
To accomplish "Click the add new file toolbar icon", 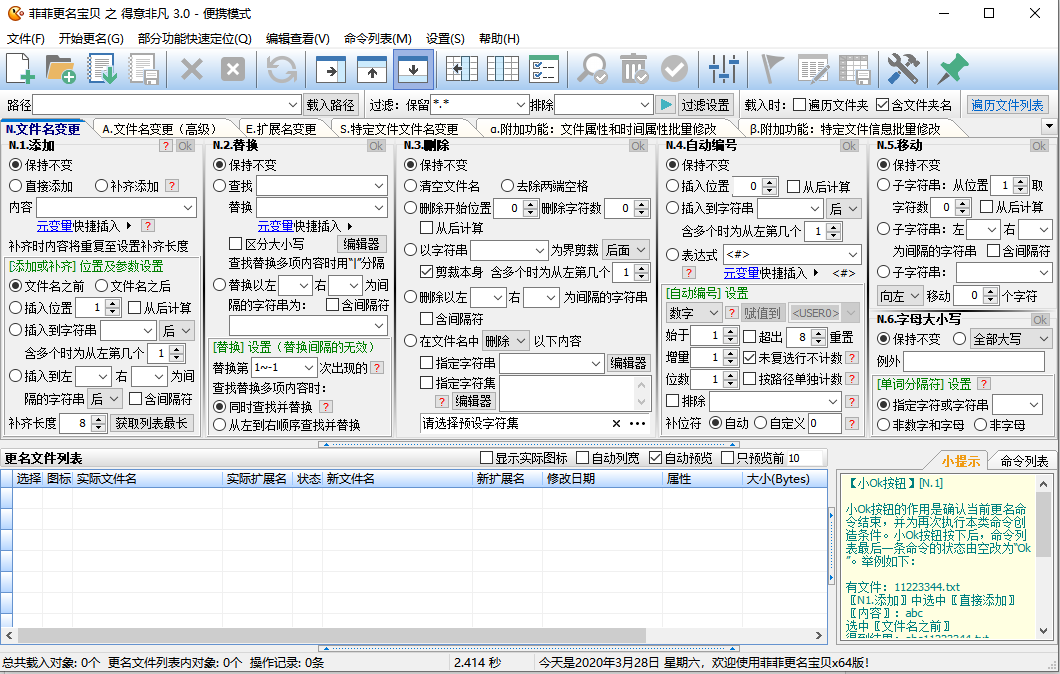I will click(x=21, y=69).
